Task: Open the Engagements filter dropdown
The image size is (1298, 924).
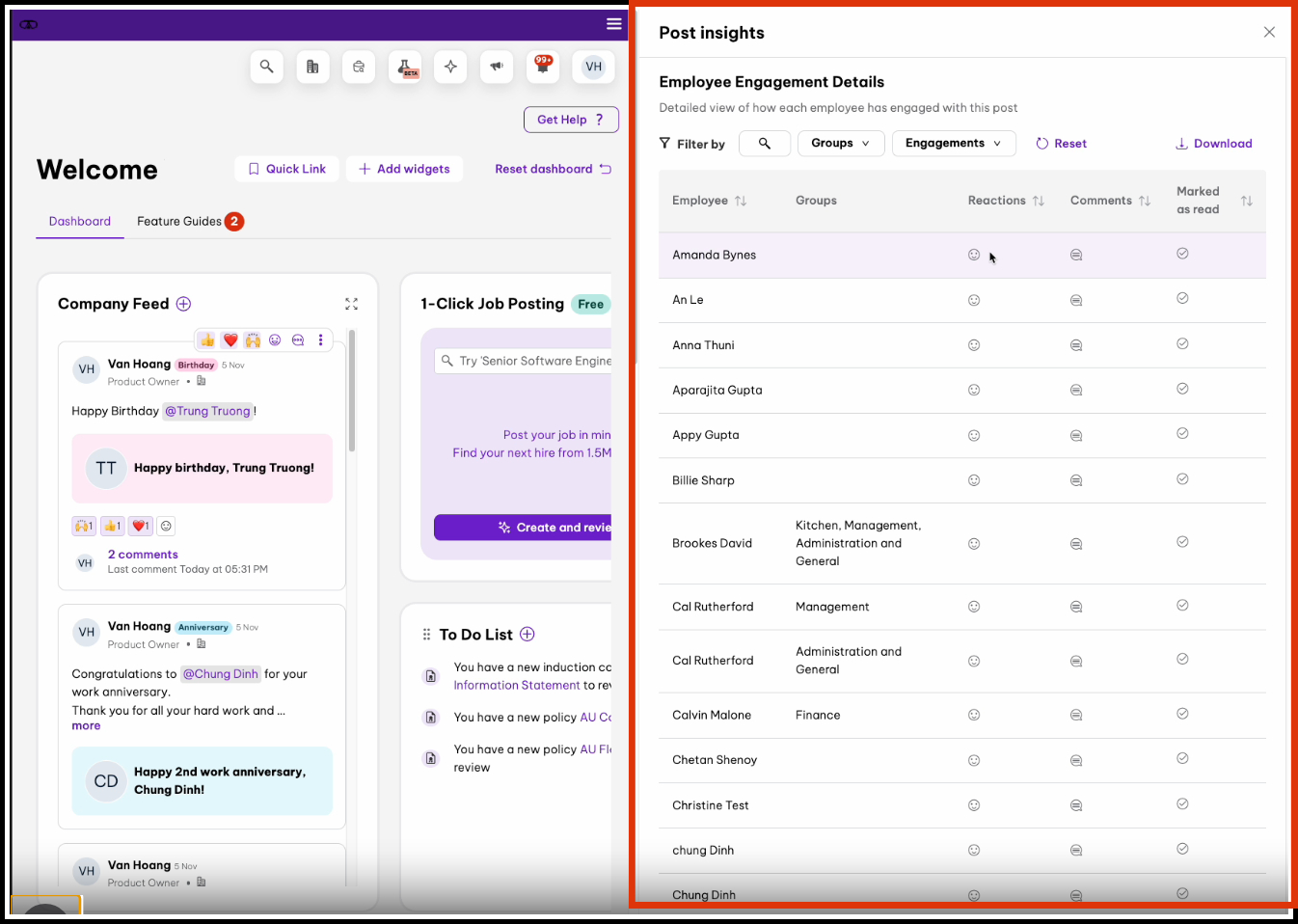Action: pyautogui.click(x=953, y=144)
